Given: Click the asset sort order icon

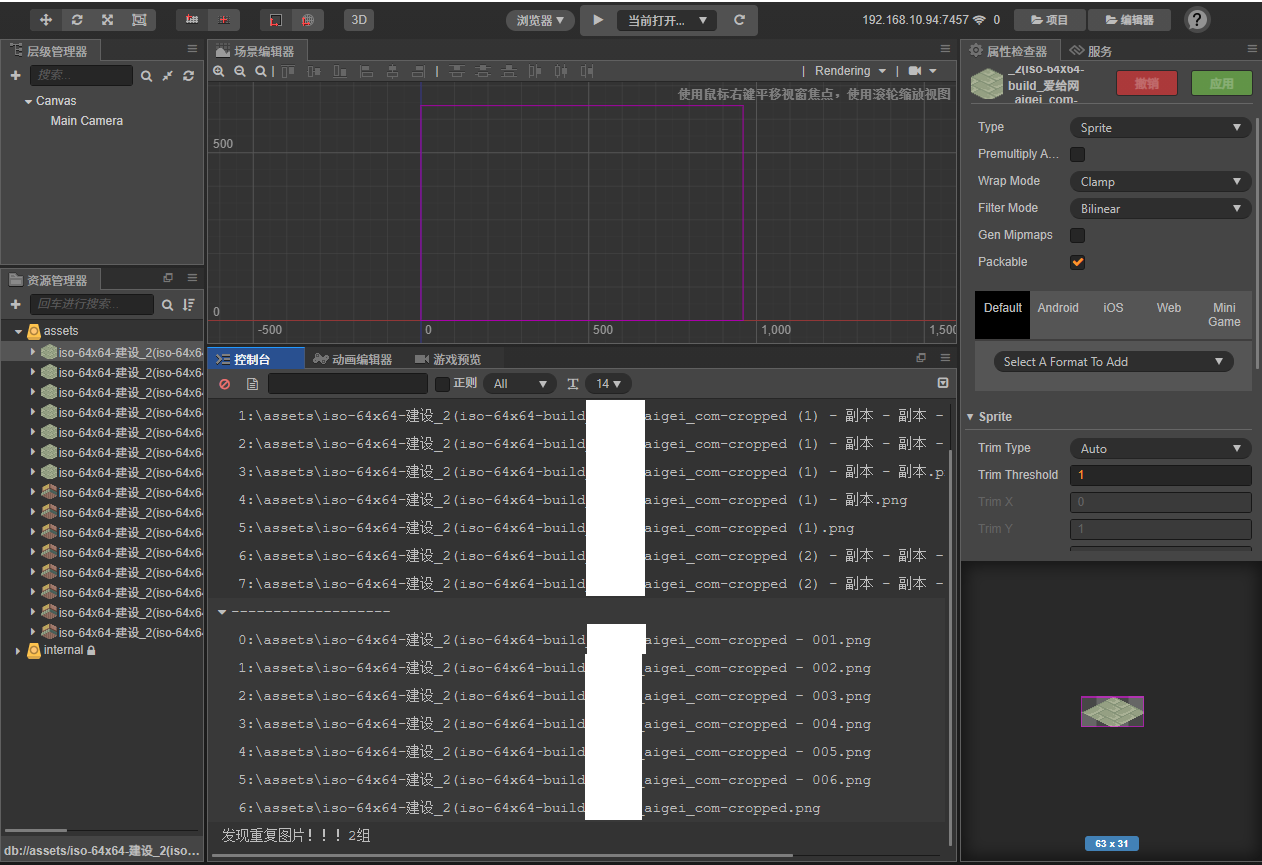Looking at the screenshot, I should pos(189,304).
